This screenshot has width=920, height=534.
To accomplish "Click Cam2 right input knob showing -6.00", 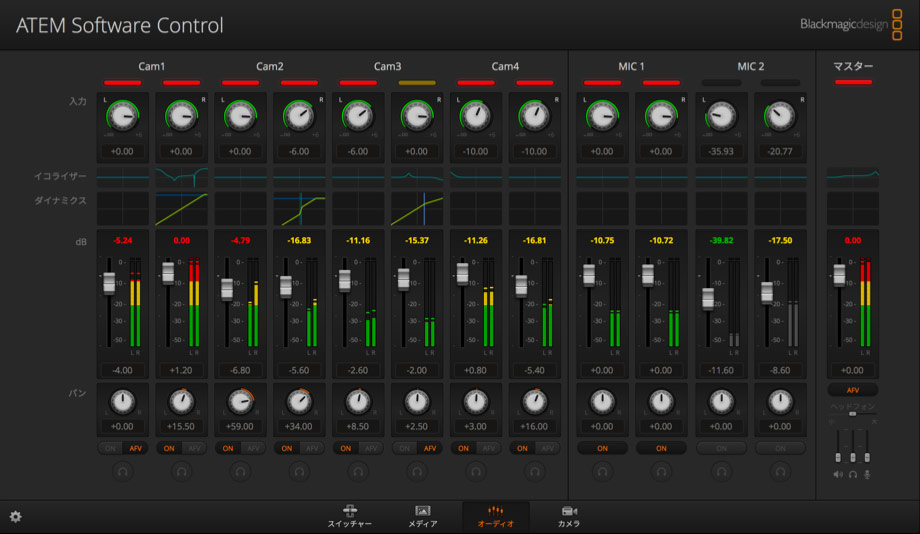I will pyautogui.click(x=299, y=116).
